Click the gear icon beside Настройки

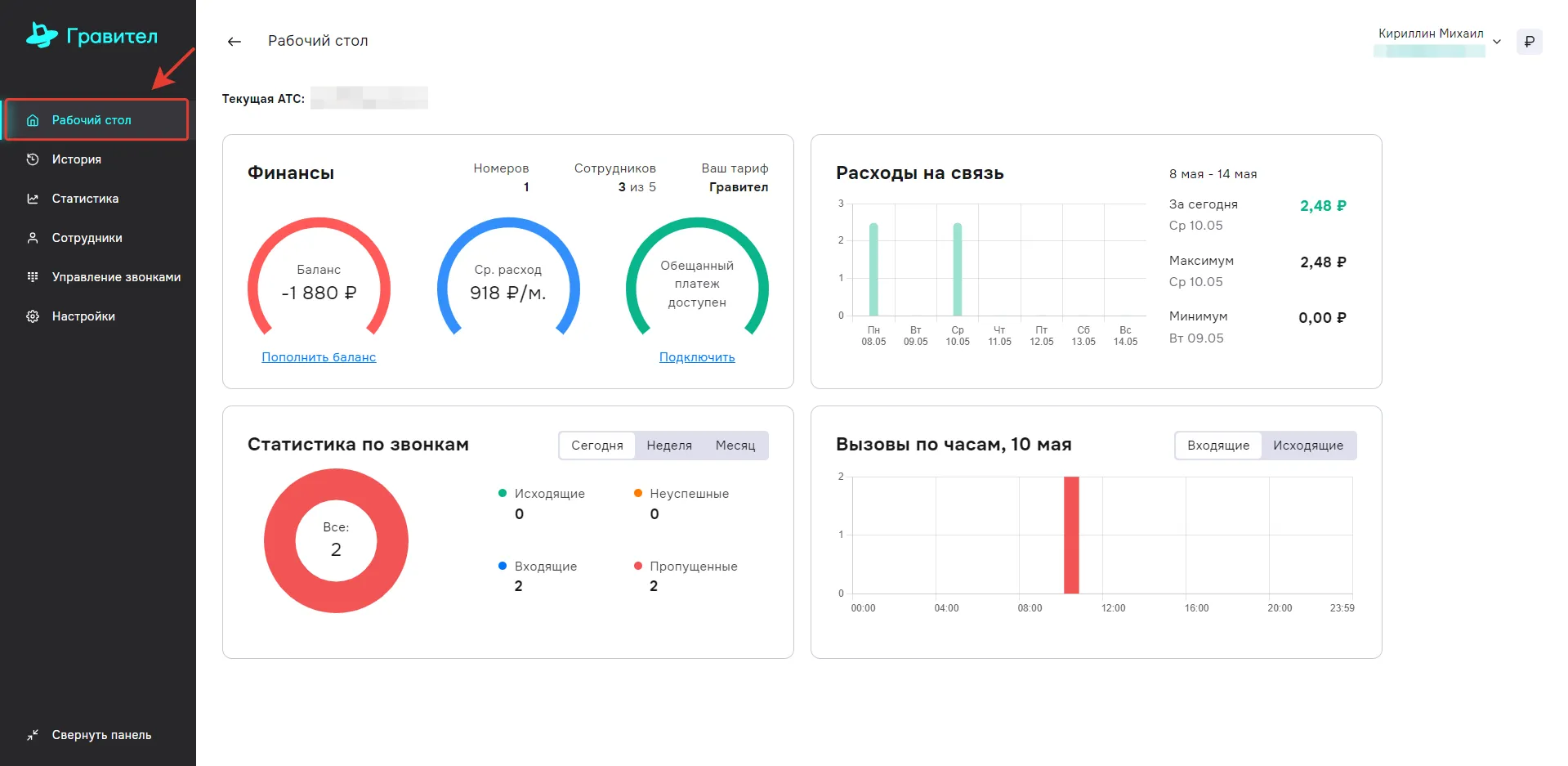coord(33,316)
